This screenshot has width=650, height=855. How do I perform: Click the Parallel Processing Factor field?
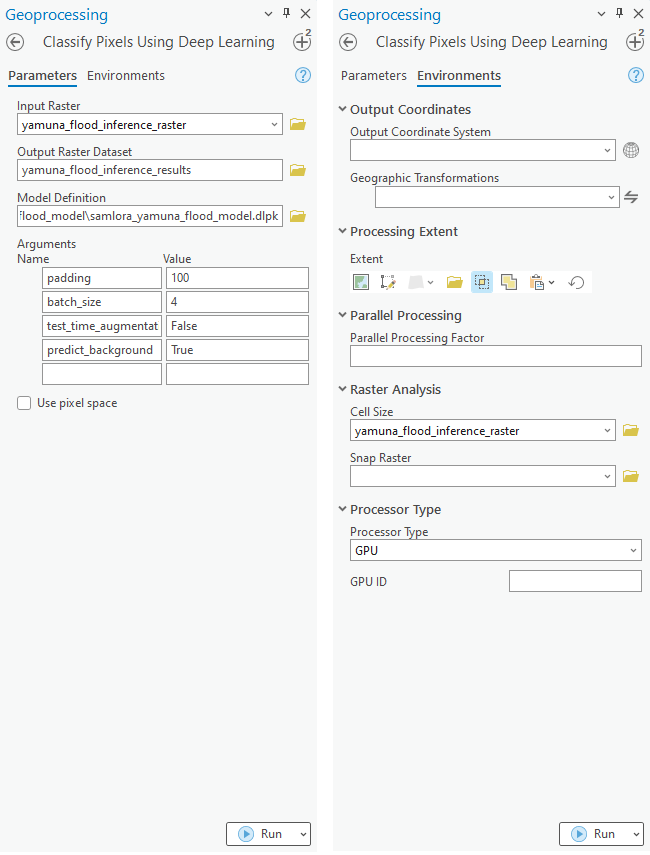(x=495, y=356)
